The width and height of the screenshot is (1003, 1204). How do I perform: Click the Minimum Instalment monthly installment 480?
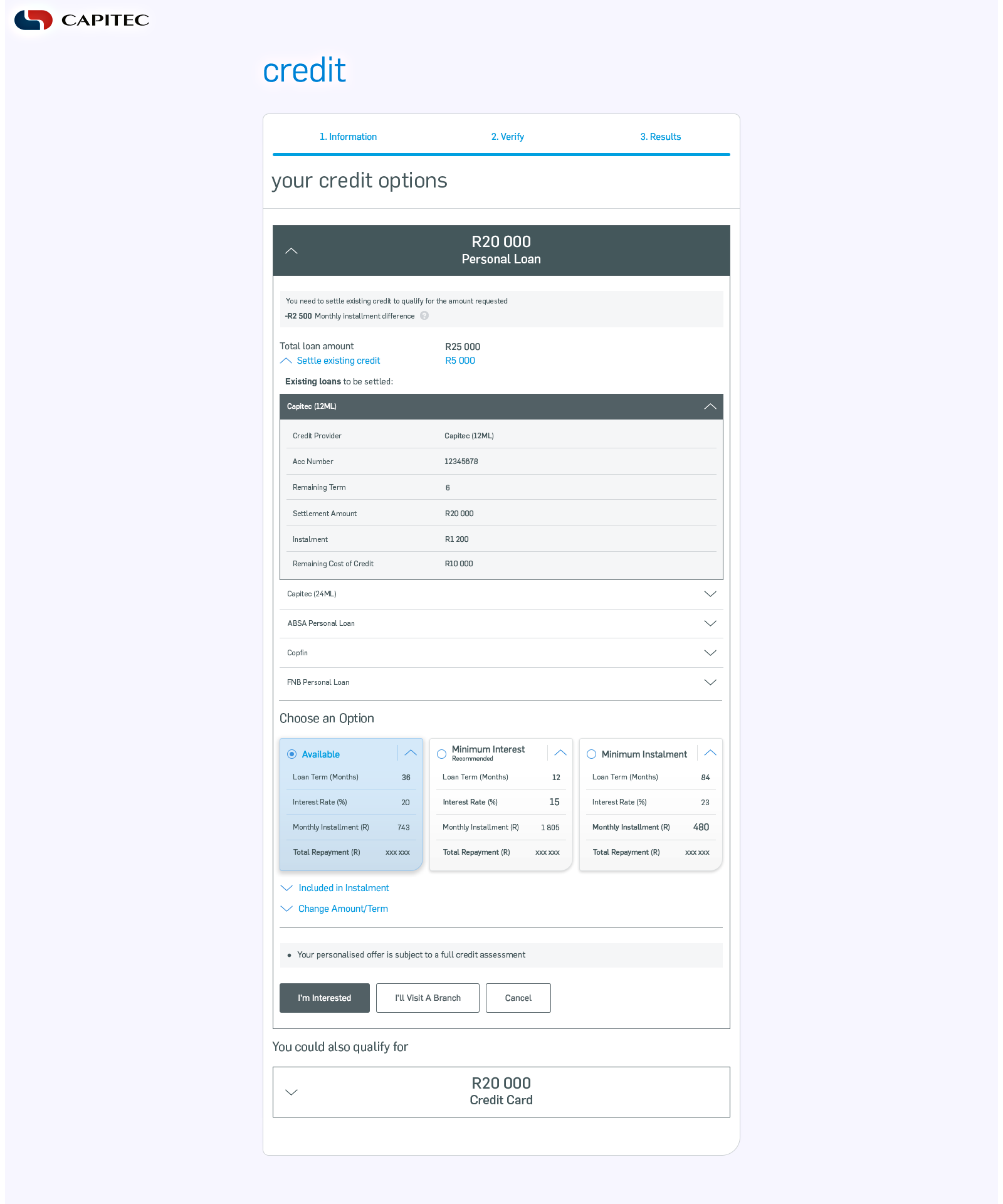click(701, 827)
